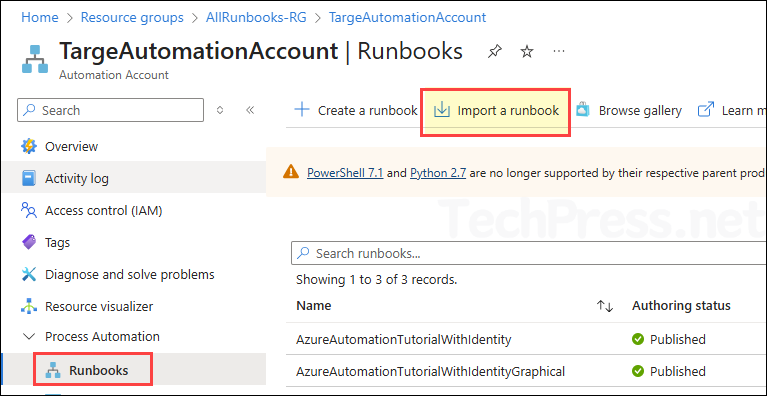Open AzureAutomationTutorialWithIdentity runbook

(x=404, y=339)
